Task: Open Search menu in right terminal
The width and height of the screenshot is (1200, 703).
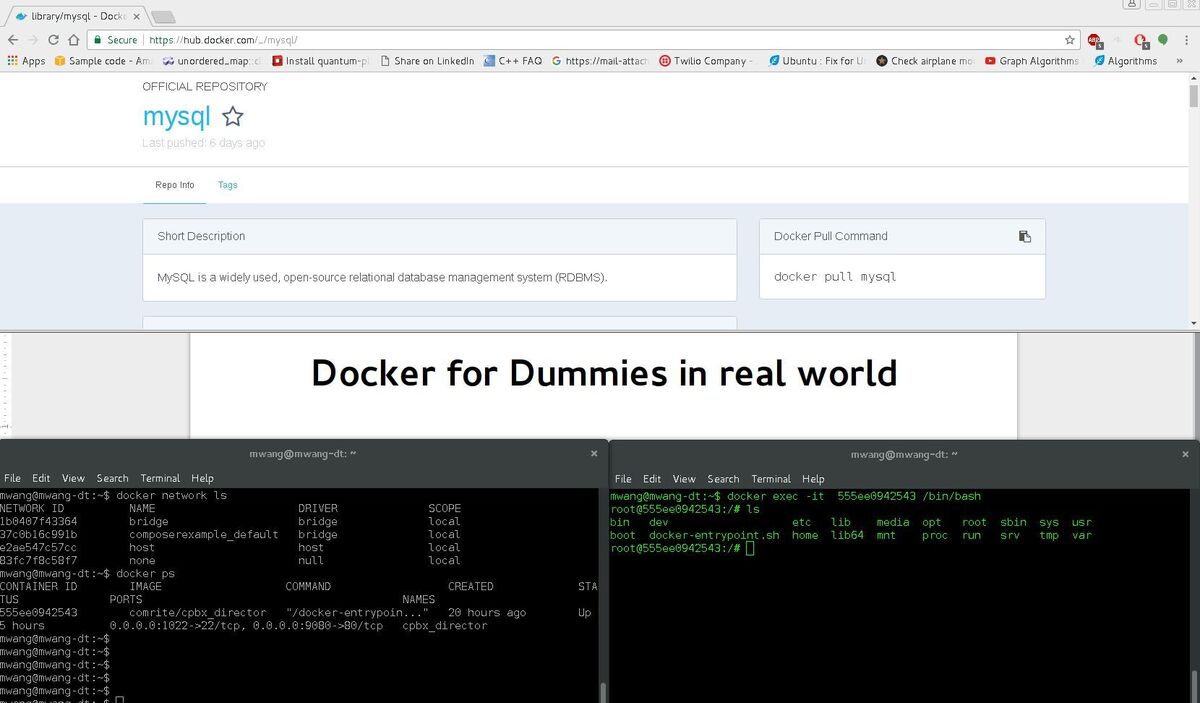Action: (723, 479)
